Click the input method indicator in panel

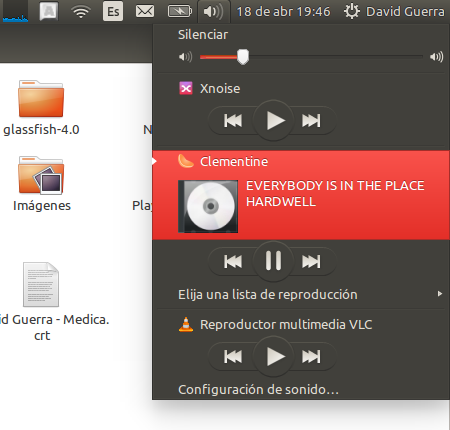point(49,11)
